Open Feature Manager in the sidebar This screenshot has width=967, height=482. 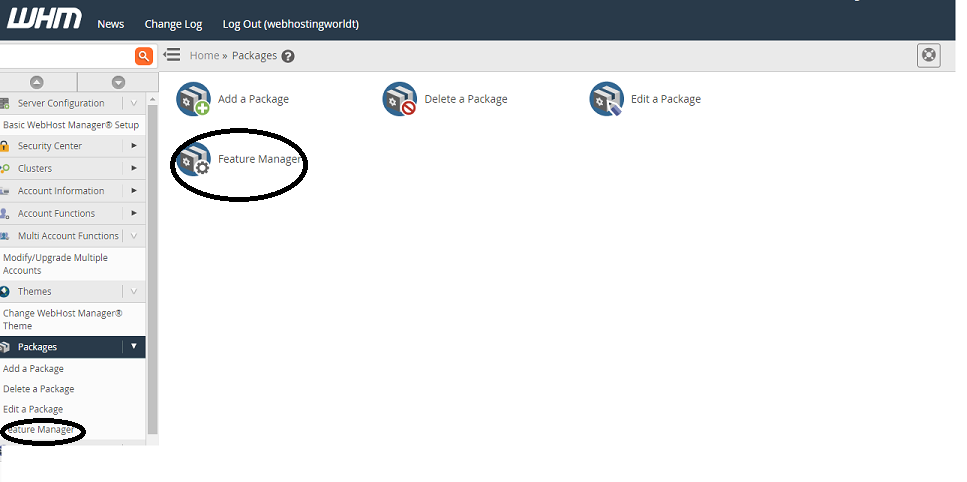point(40,430)
